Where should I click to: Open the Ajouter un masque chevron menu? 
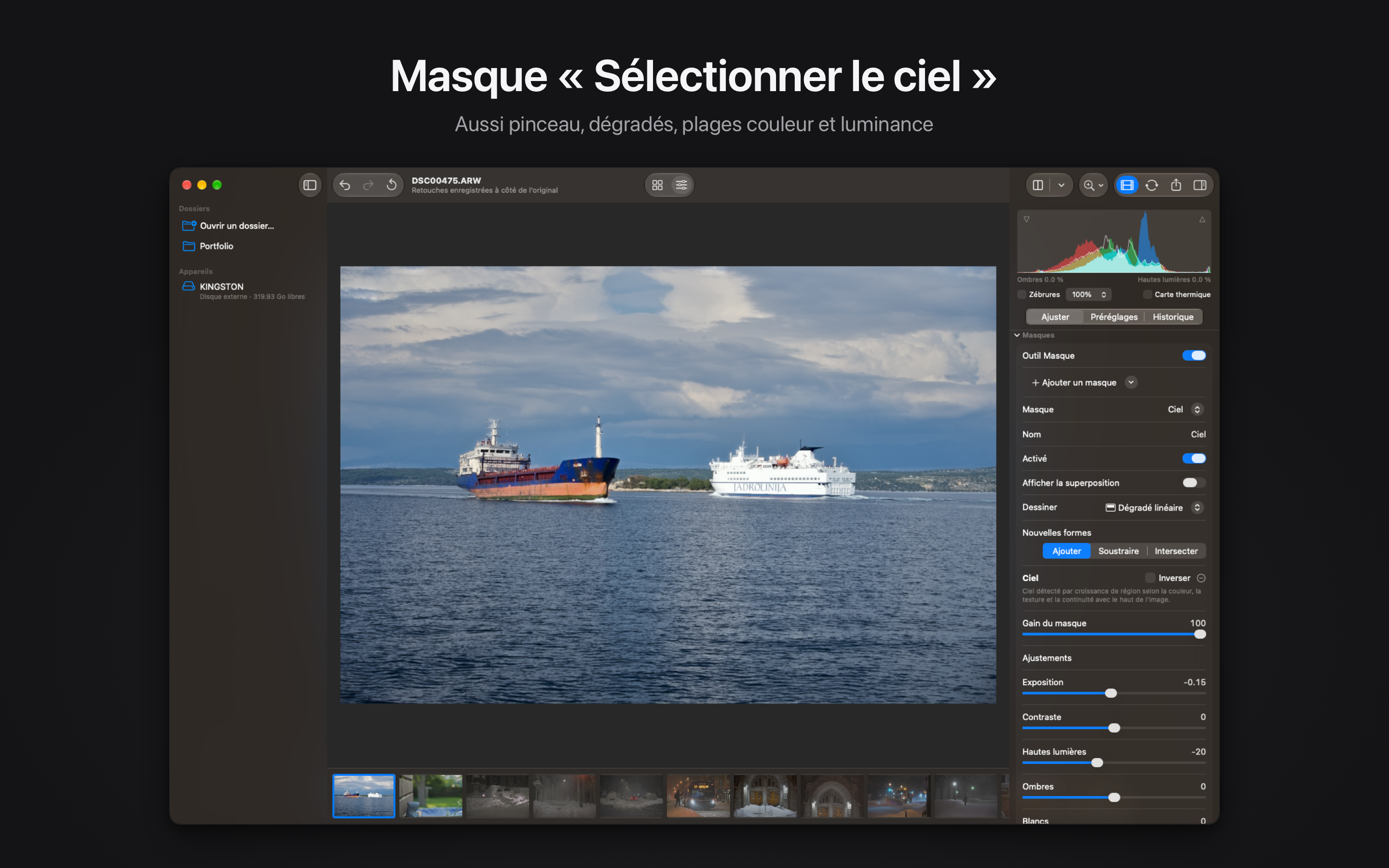click(1130, 382)
